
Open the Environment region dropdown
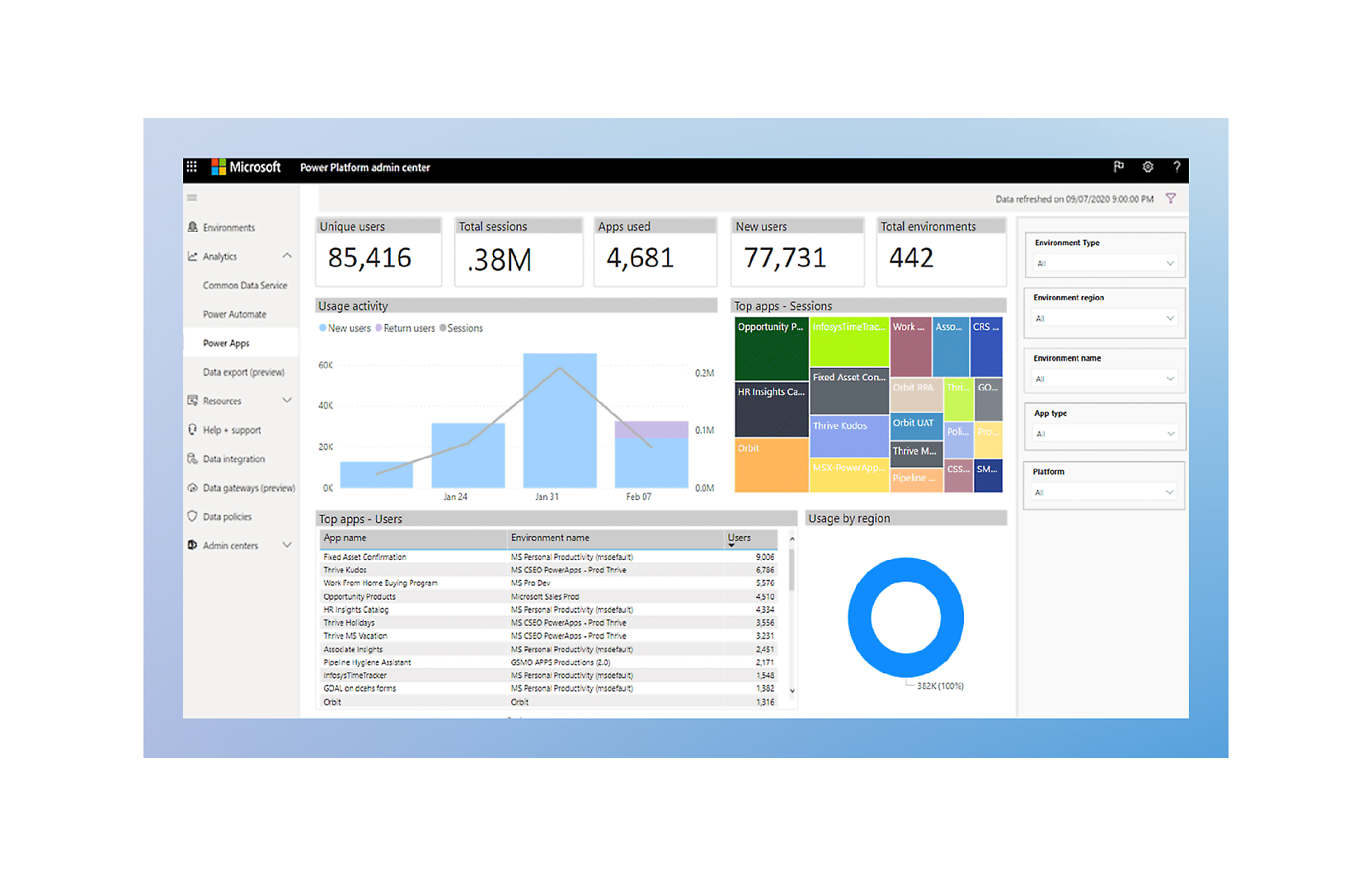click(x=1105, y=318)
